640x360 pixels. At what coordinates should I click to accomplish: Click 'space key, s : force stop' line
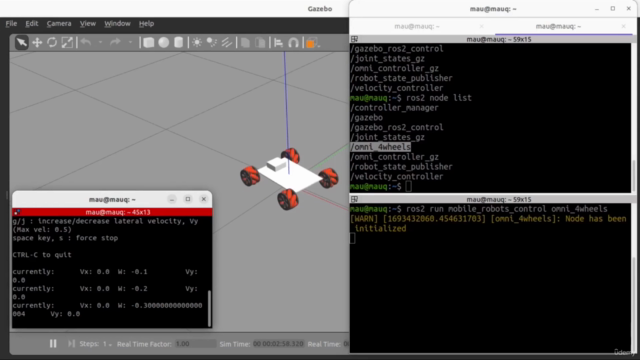coord(65,238)
